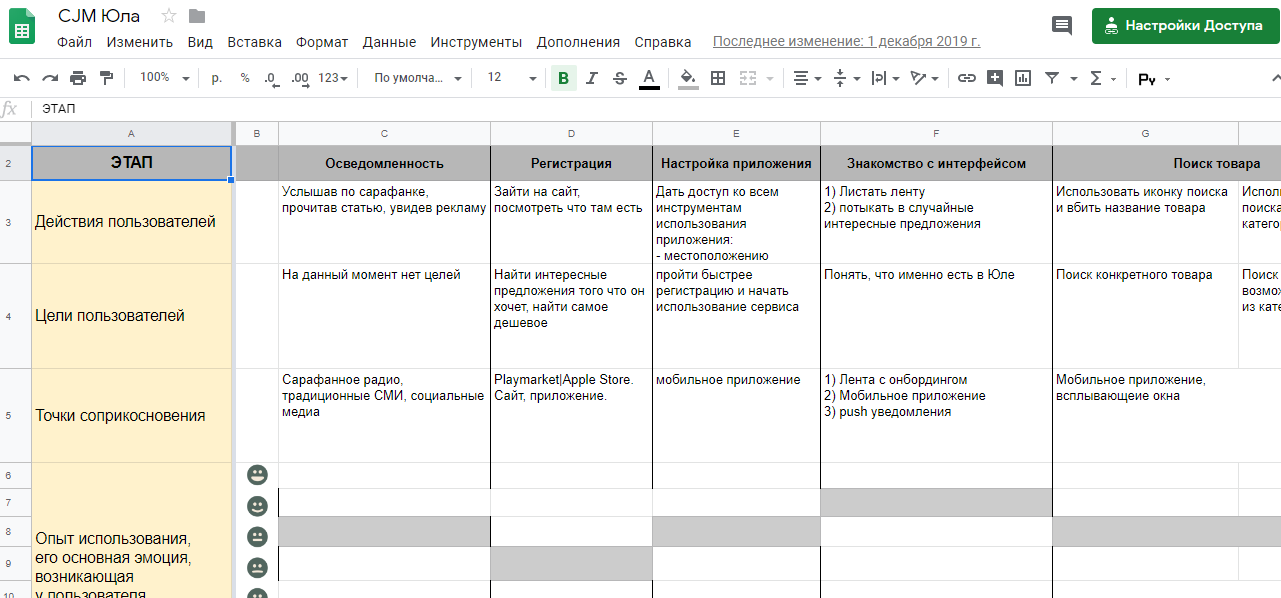Screen dimensions: 1281x598
Task: Open the Данные menu
Action: click(389, 42)
